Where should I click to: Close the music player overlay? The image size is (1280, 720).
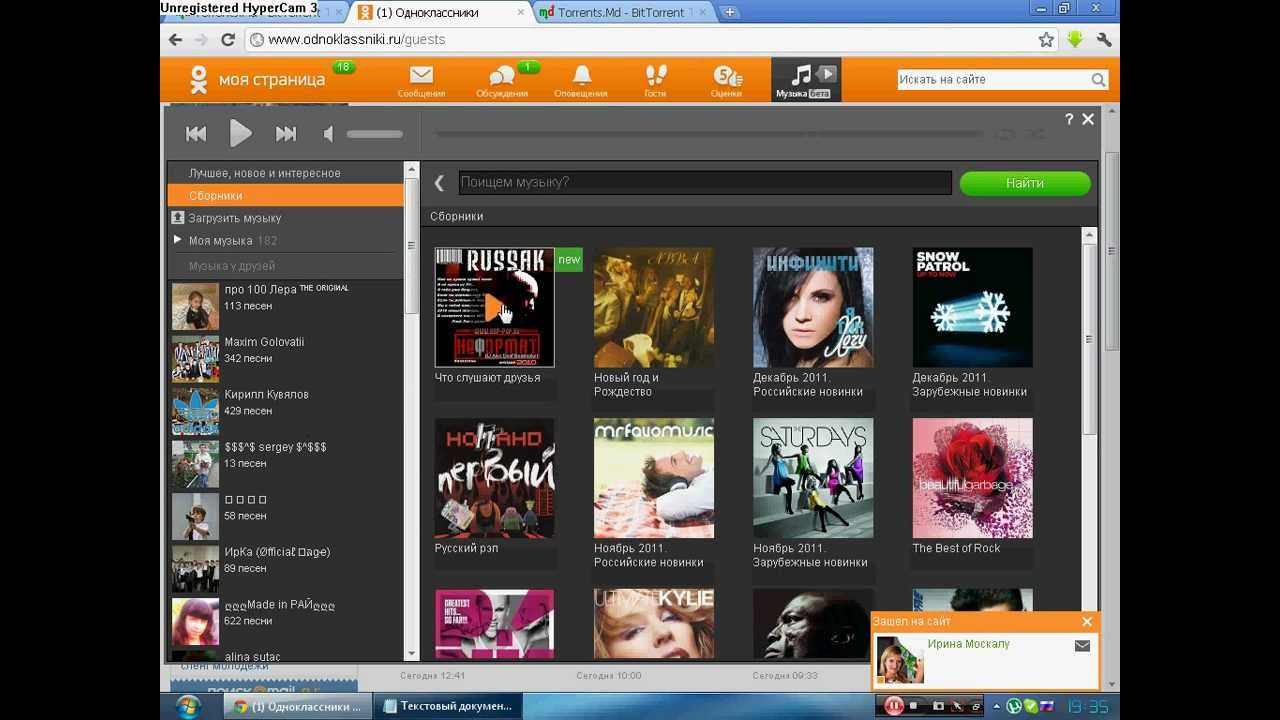pyautogui.click(x=1088, y=119)
